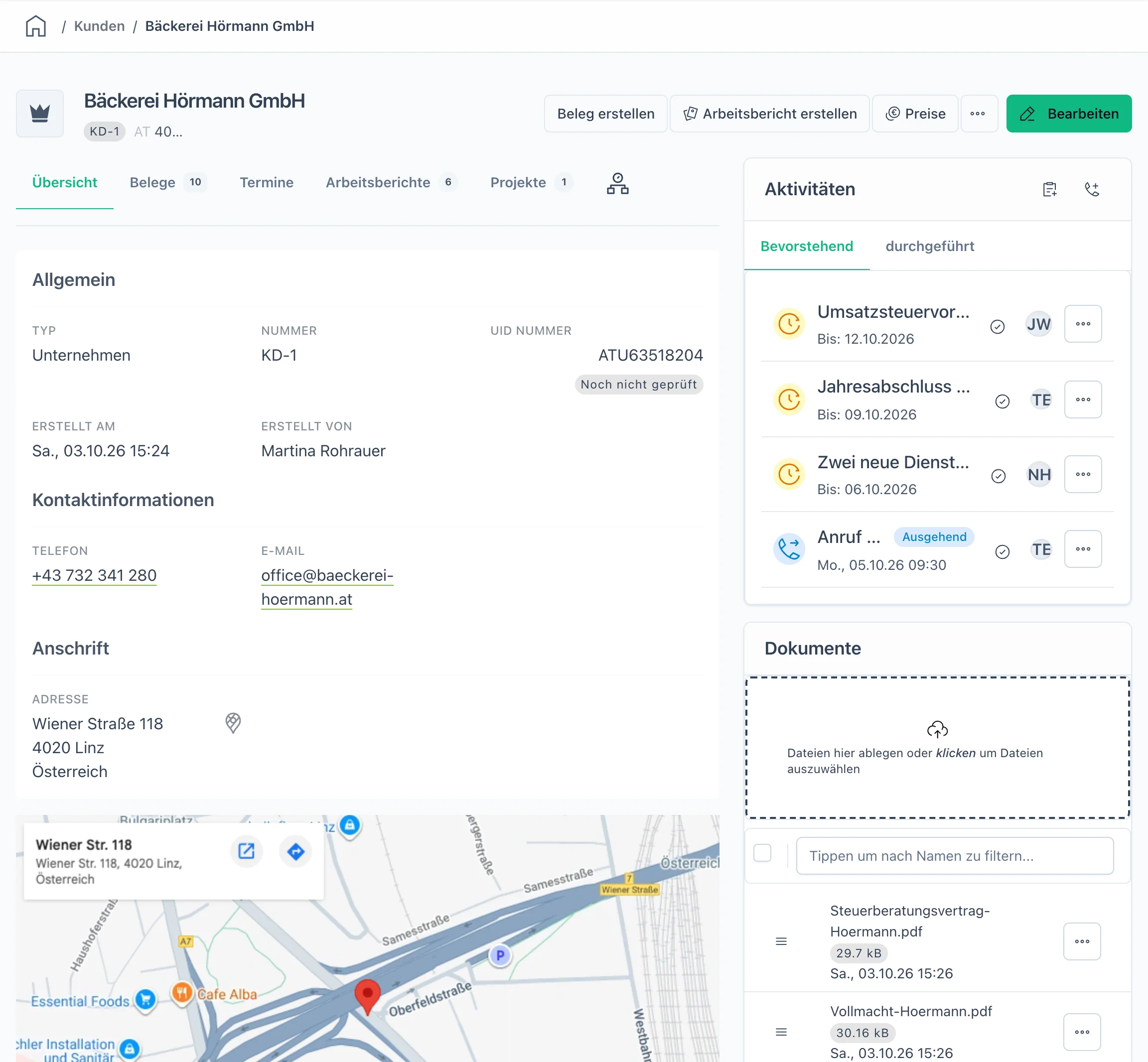
Task: Click the office@baeckerei-hoermann.at email link
Action: coord(327,587)
